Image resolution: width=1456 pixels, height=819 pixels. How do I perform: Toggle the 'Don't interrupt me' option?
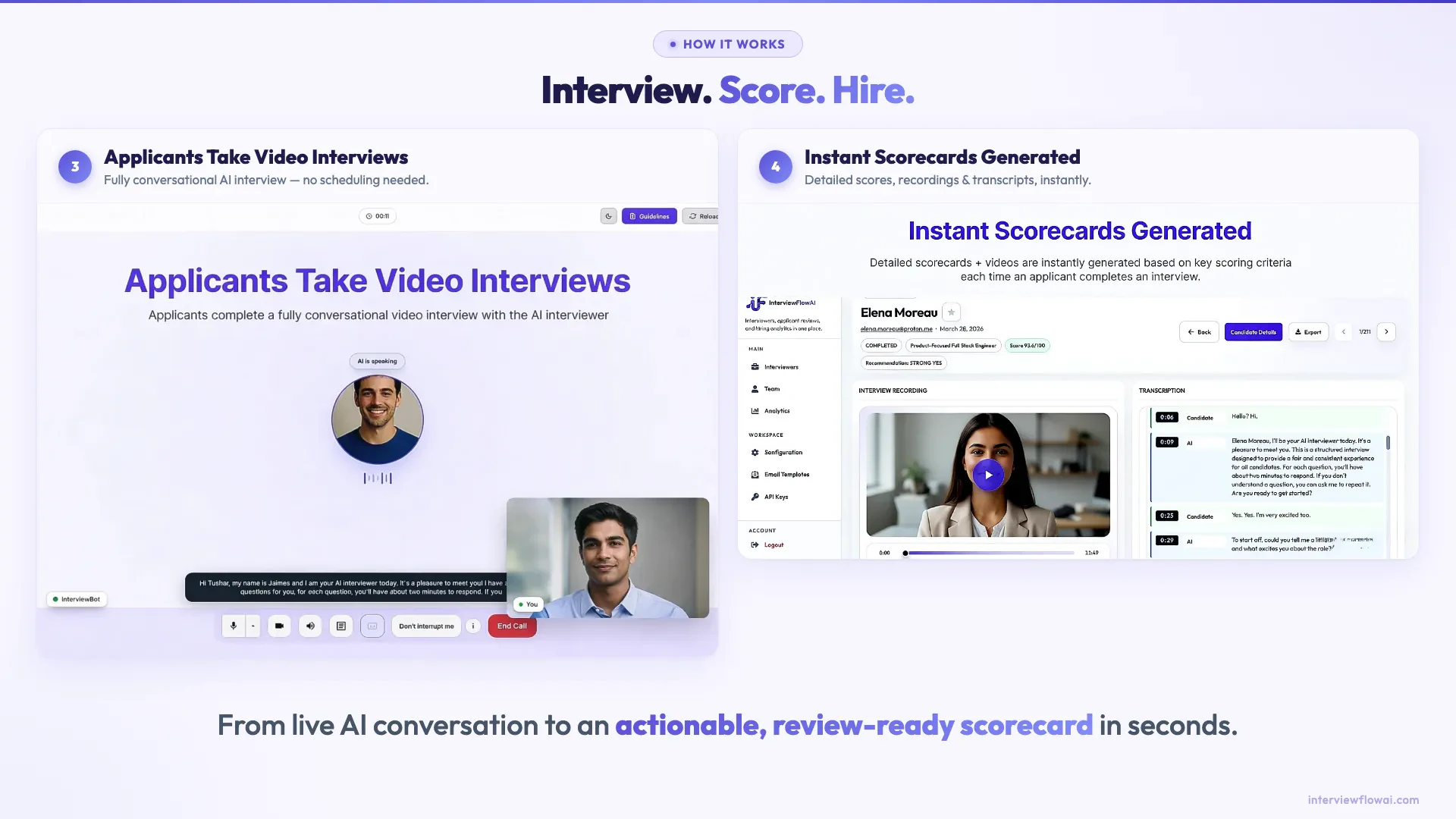click(x=425, y=626)
